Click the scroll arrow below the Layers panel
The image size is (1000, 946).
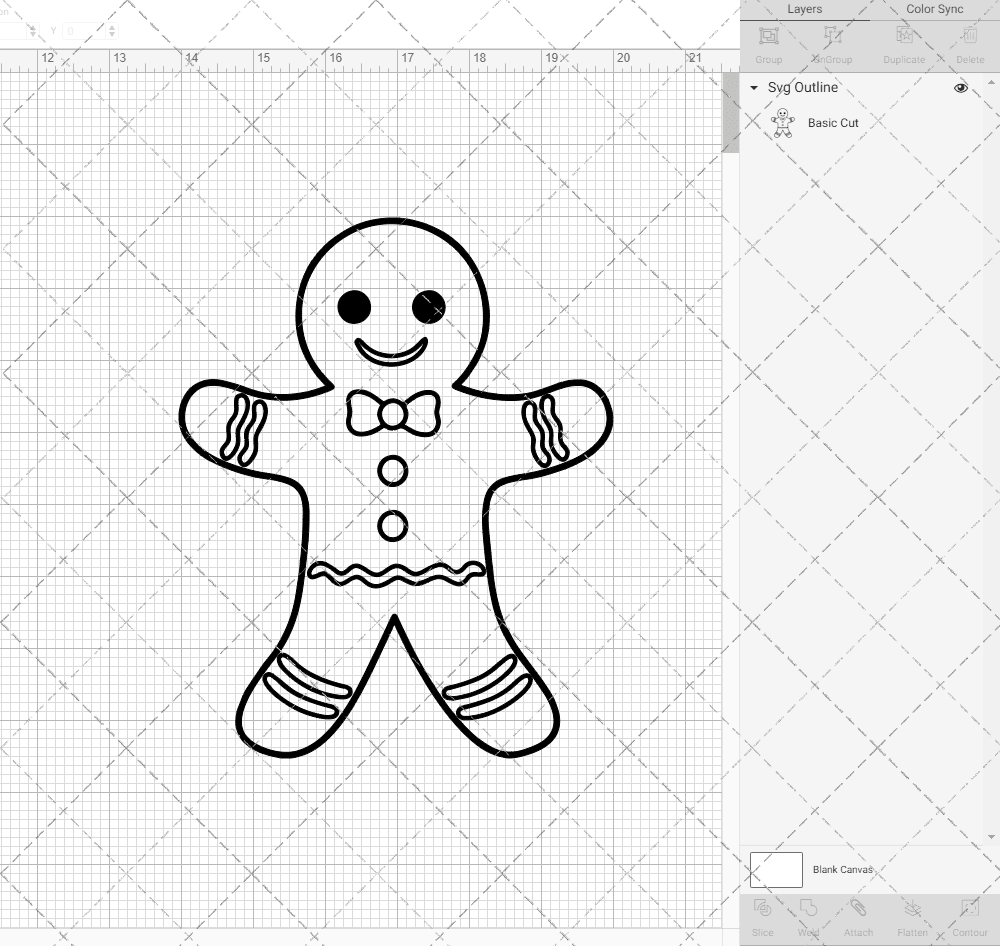click(x=993, y=836)
